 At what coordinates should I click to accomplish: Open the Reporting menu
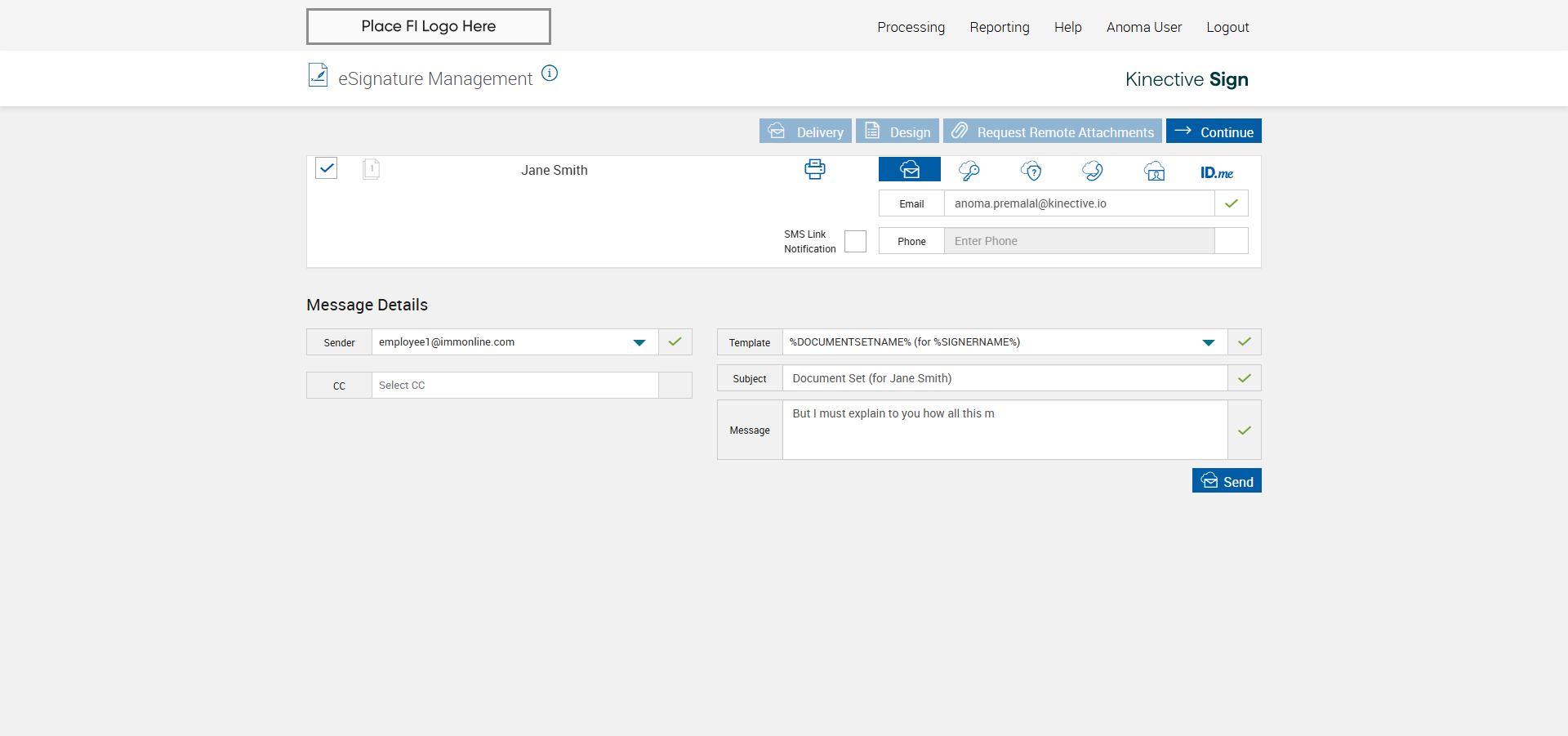tap(999, 27)
